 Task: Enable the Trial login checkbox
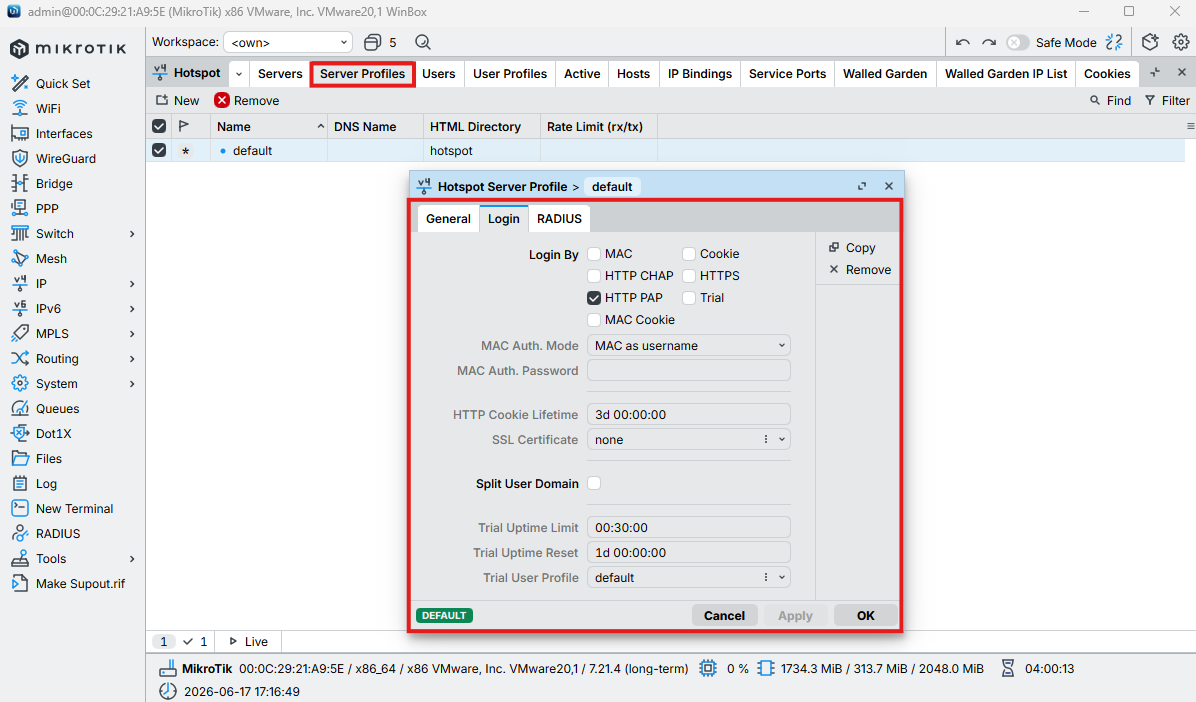coord(689,298)
